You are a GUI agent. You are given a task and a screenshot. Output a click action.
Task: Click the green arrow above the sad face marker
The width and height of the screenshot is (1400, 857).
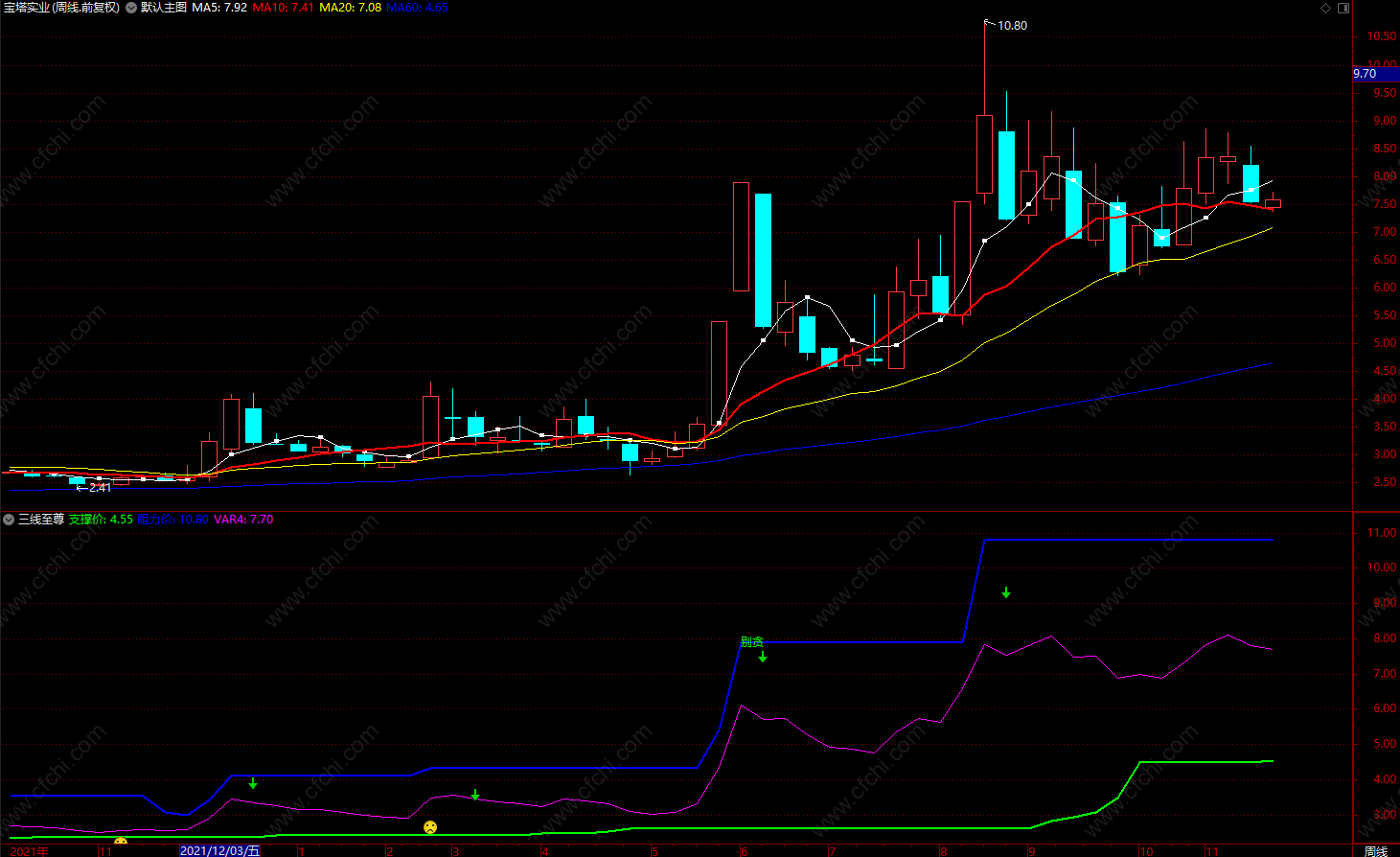pos(475,795)
